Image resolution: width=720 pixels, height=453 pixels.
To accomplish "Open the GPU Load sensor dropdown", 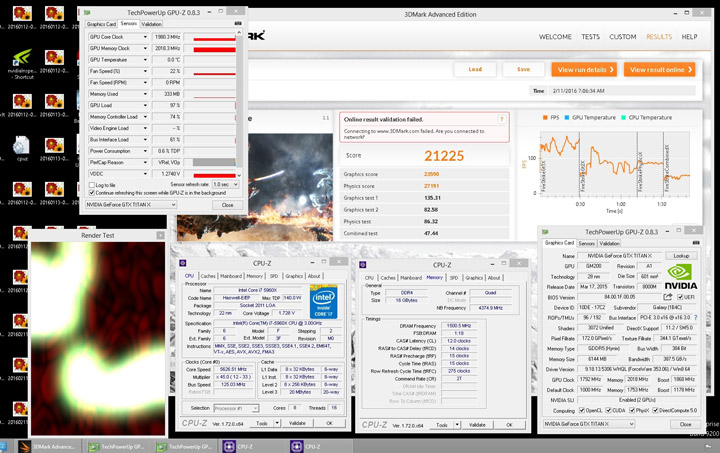I will 145,105.
